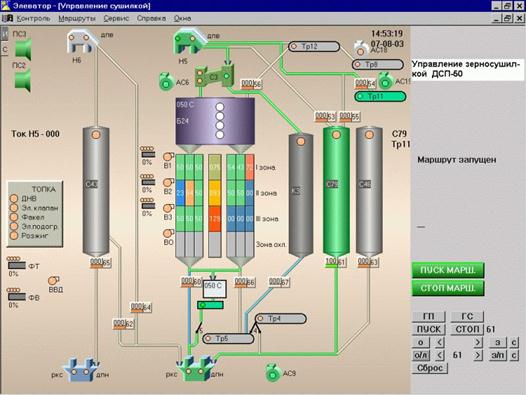Select the Тр12 conveyor element

pyautogui.click(x=314, y=46)
